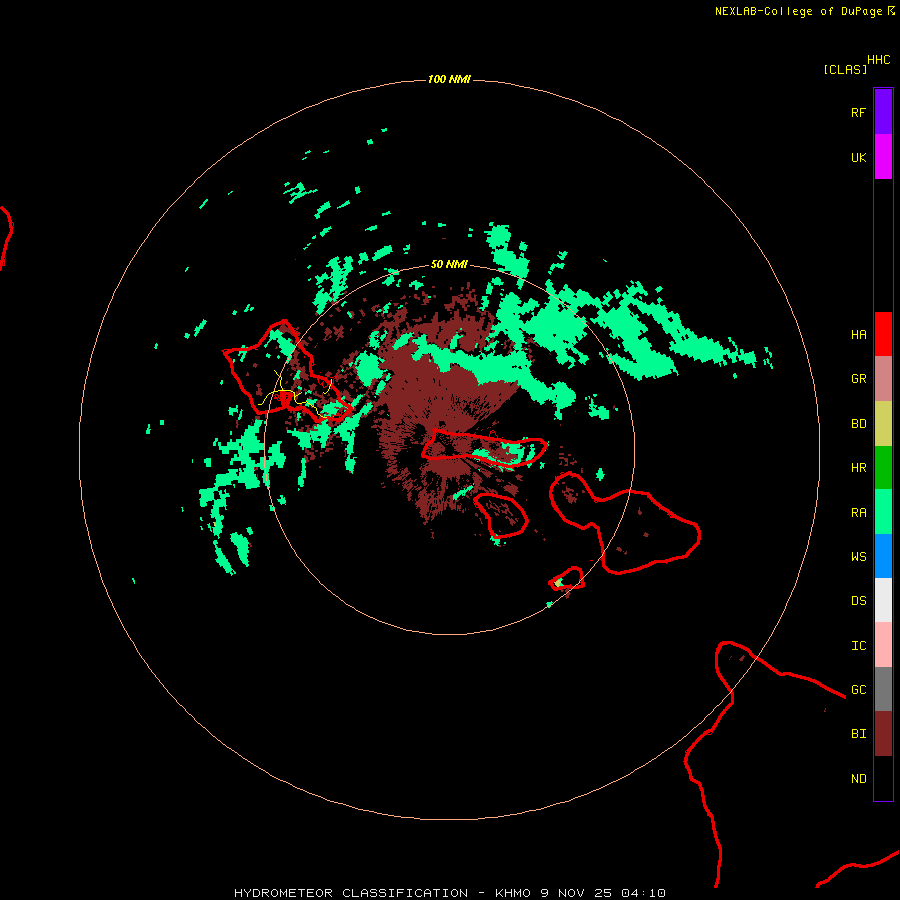Click the "NEXLAB-College of DuPage" header text
Image resolution: width=900 pixels, height=900 pixels.
798,11
